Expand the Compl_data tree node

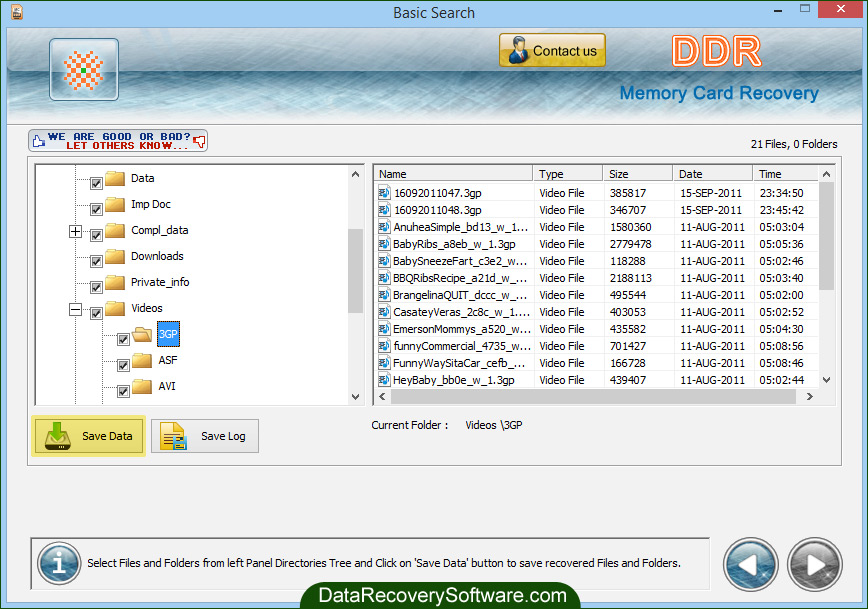(x=75, y=230)
